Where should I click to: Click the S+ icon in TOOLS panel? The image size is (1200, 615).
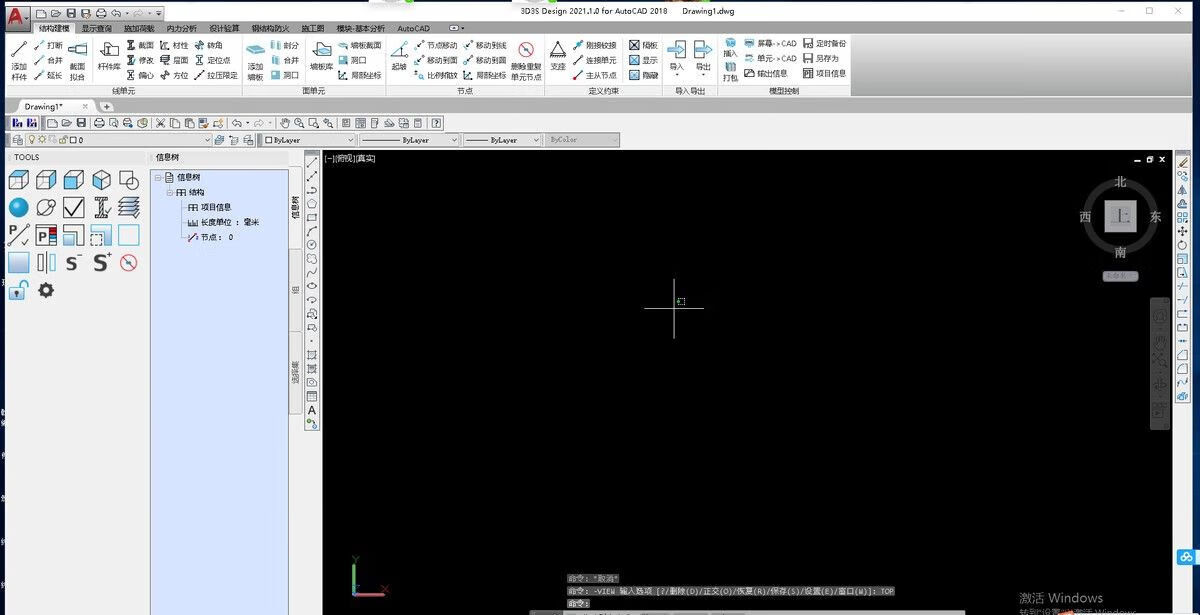[x=101, y=263]
